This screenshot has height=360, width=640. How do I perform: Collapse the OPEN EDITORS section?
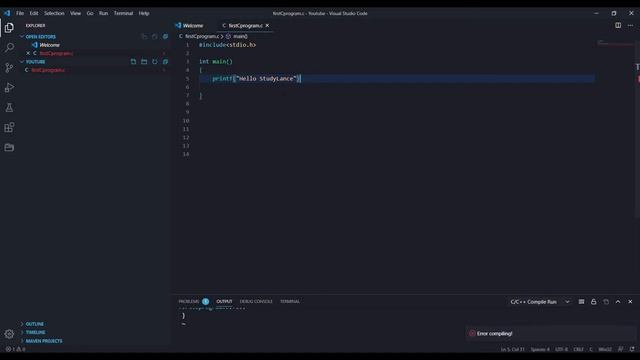(x=22, y=37)
